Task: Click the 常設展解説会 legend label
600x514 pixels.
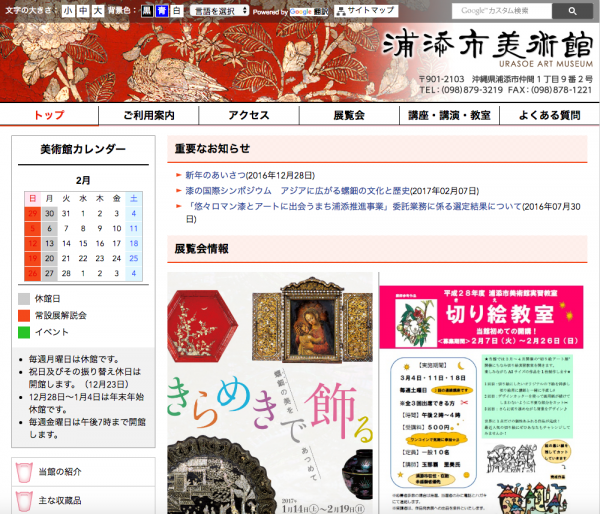Action: (60, 315)
